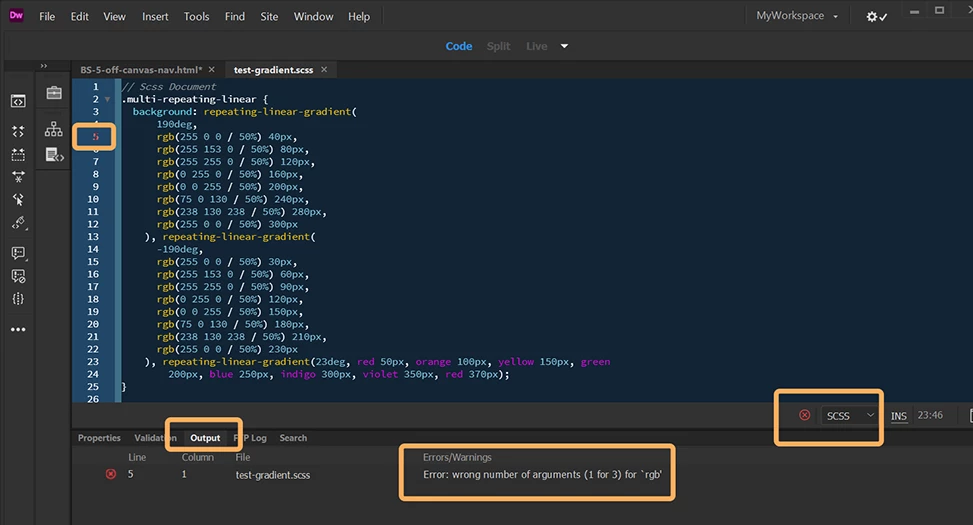
Task: Click the Apply Comment icon
Action: [x=19, y=253]
